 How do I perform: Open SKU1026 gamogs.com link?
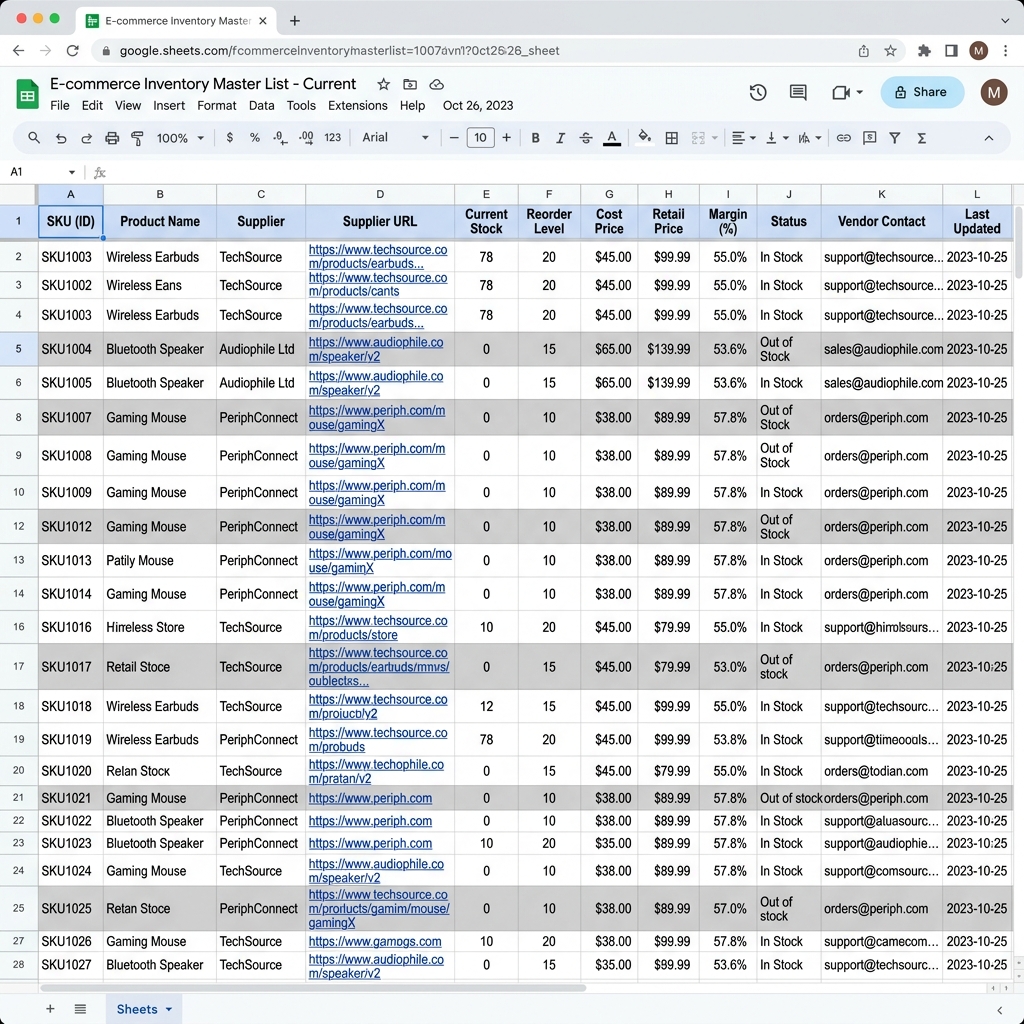click(x=375, y=941)
